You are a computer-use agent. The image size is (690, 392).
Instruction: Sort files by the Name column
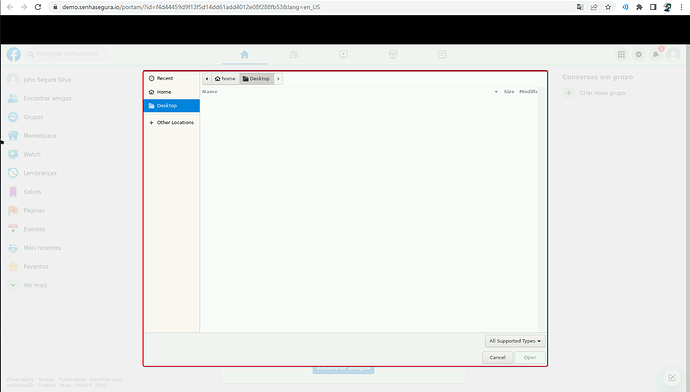[x=351, y=92]
